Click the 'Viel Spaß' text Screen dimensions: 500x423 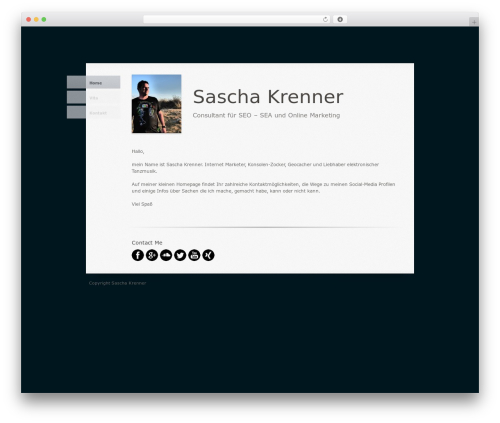tap(142, 204)
